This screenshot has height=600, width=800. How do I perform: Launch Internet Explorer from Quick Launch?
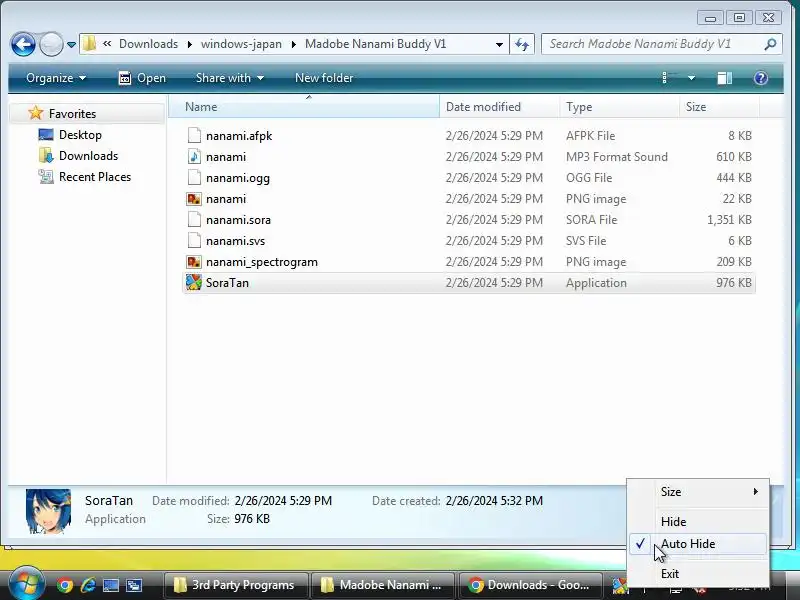pos(88,585)
